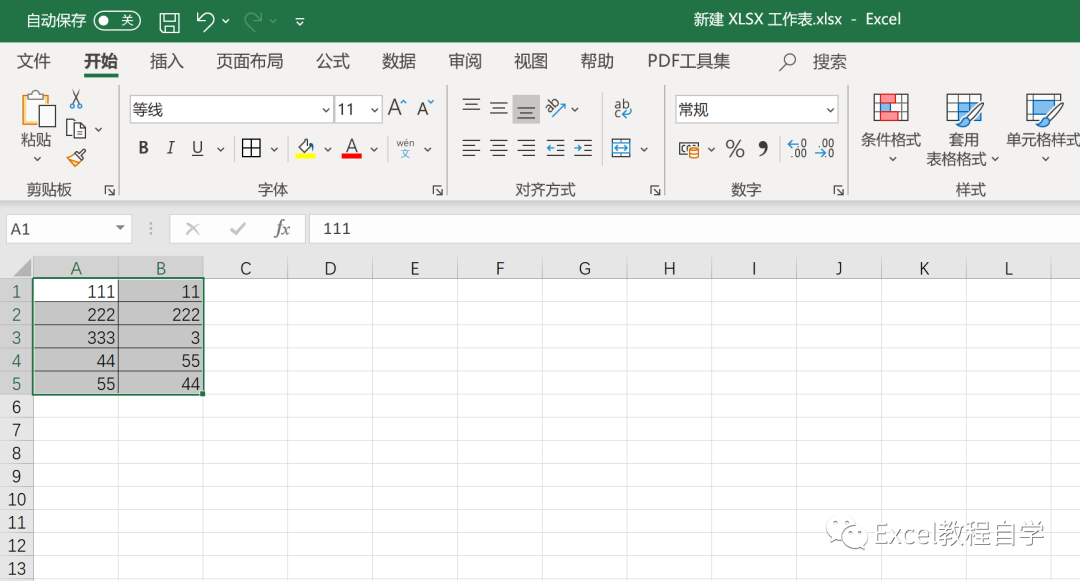Apply comma style
The height and width of the screenshot is (581, 1080).
763,148
